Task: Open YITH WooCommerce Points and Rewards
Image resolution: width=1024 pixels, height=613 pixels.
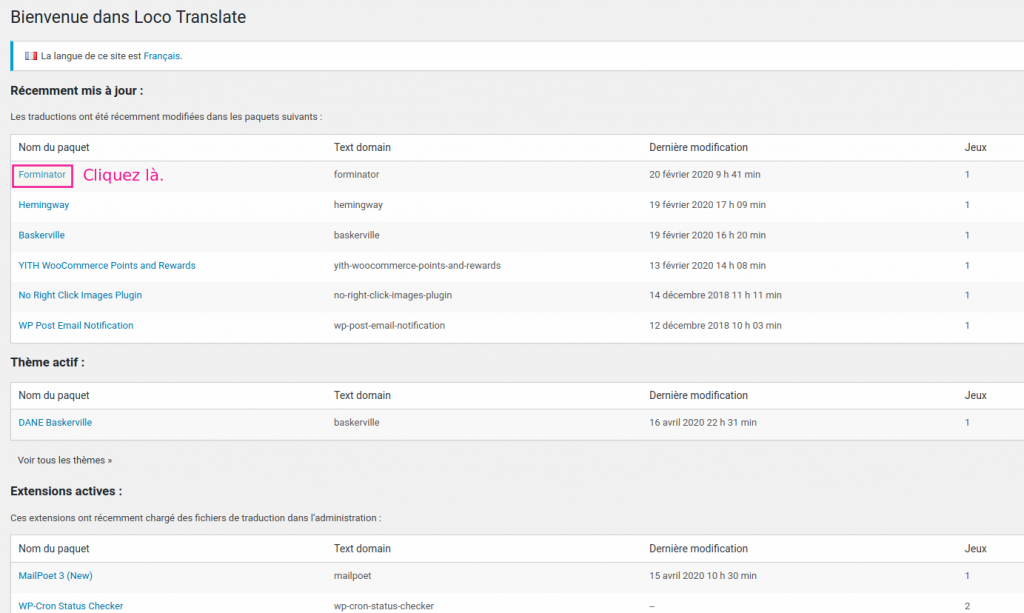Action: pyautogui.click(x=106, y=266)
